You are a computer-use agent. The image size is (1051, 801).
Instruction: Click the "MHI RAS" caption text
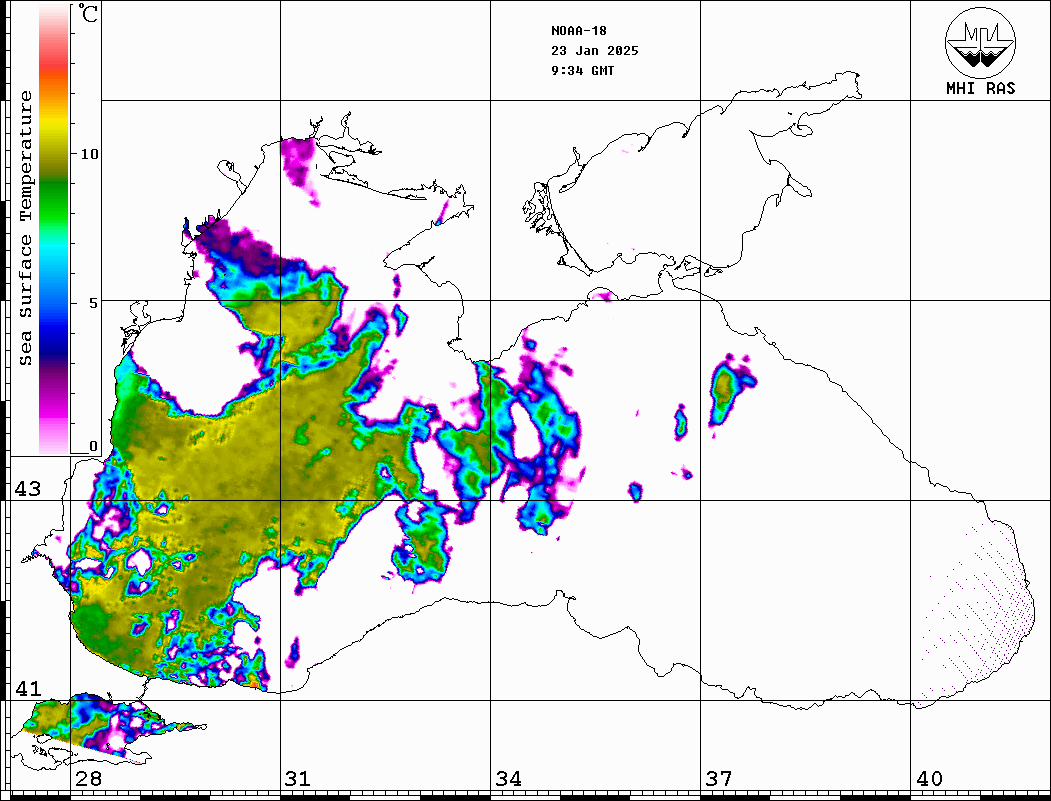(x=981, y=88)
